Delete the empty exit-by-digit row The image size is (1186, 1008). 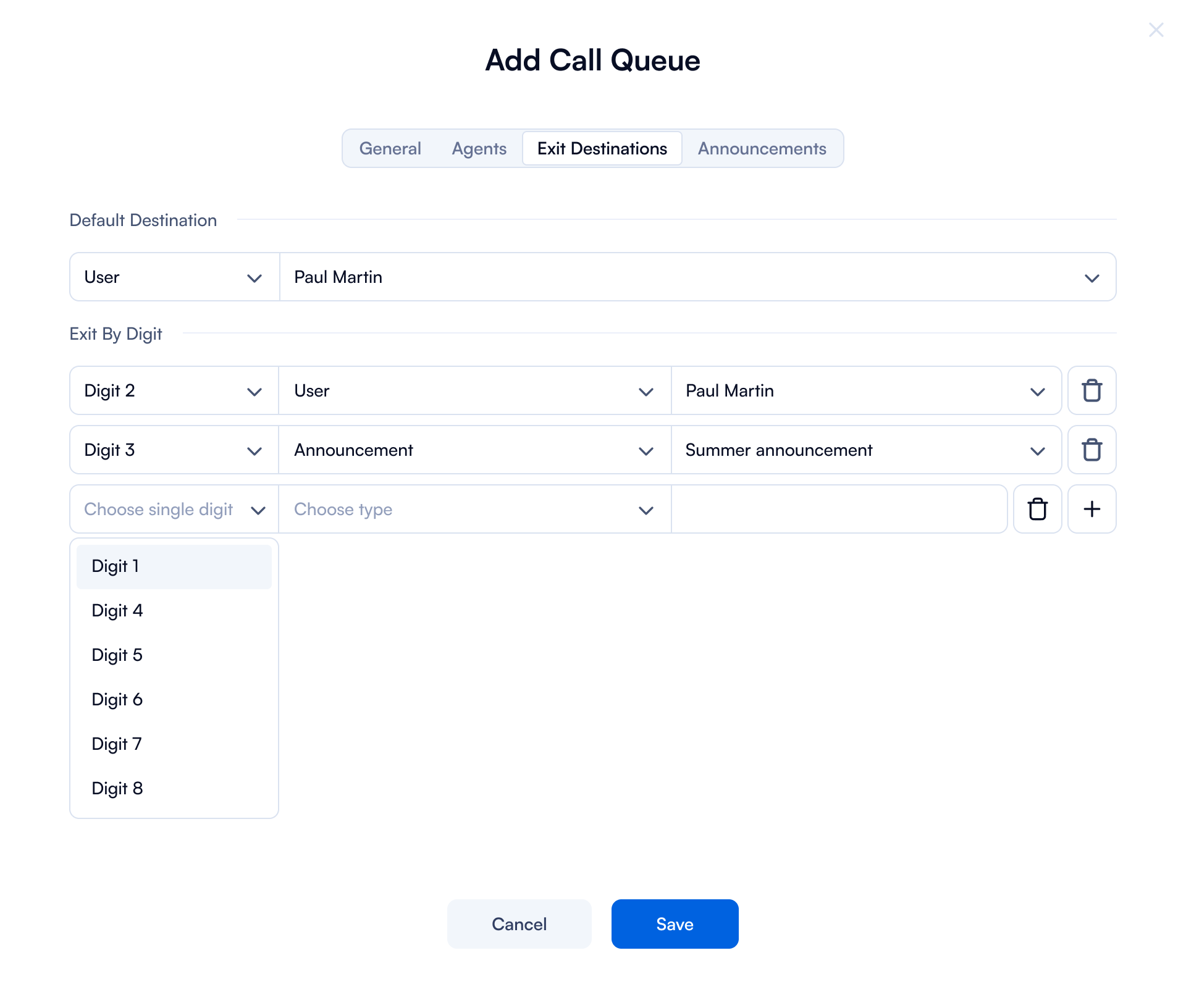point(1037,509)
